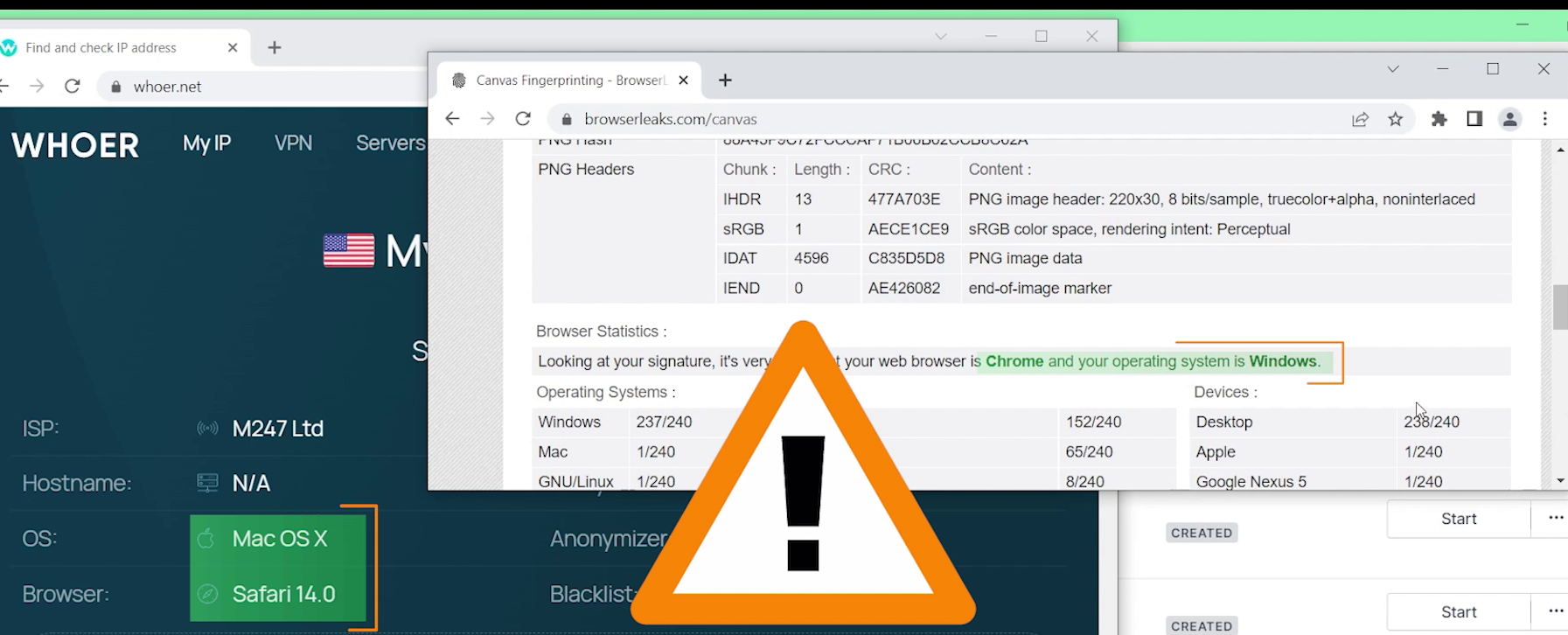The height and width of the screenshot is (635, 1568).
Task: Click the Chrome text in browser statistics
Action: pyautogui.click(x=1014, y=361)
